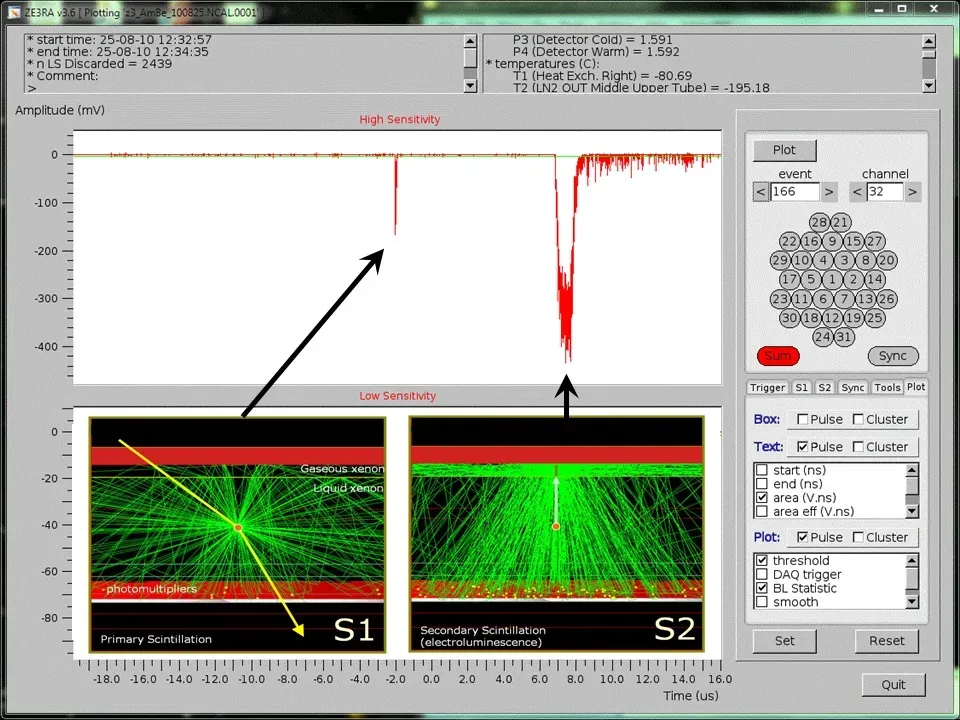This screenshot has width=960, height=720.
Task: Select PMT channel 20 on the array
Action: point(886,260)
